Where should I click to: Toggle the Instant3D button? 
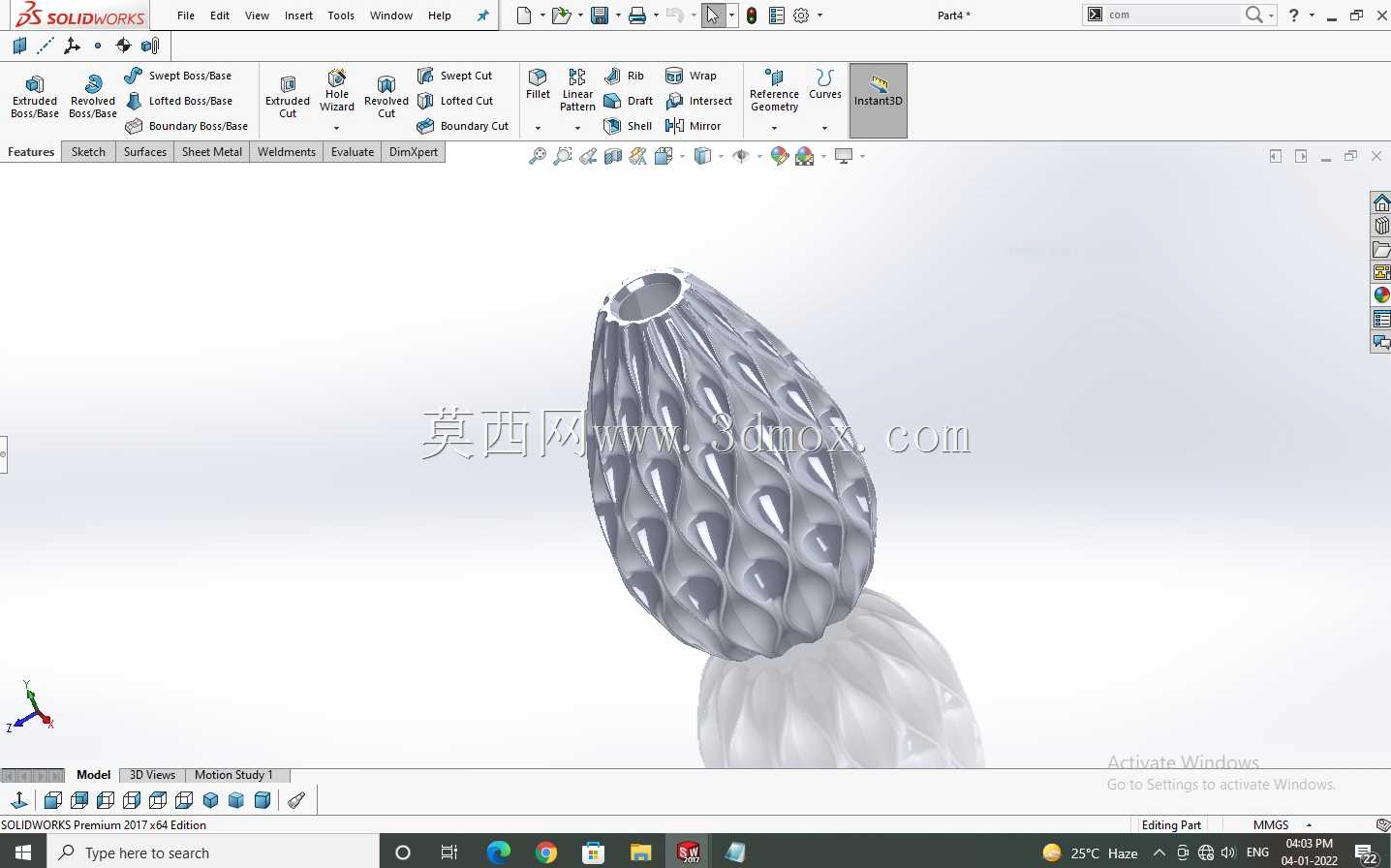pos(879,101)
